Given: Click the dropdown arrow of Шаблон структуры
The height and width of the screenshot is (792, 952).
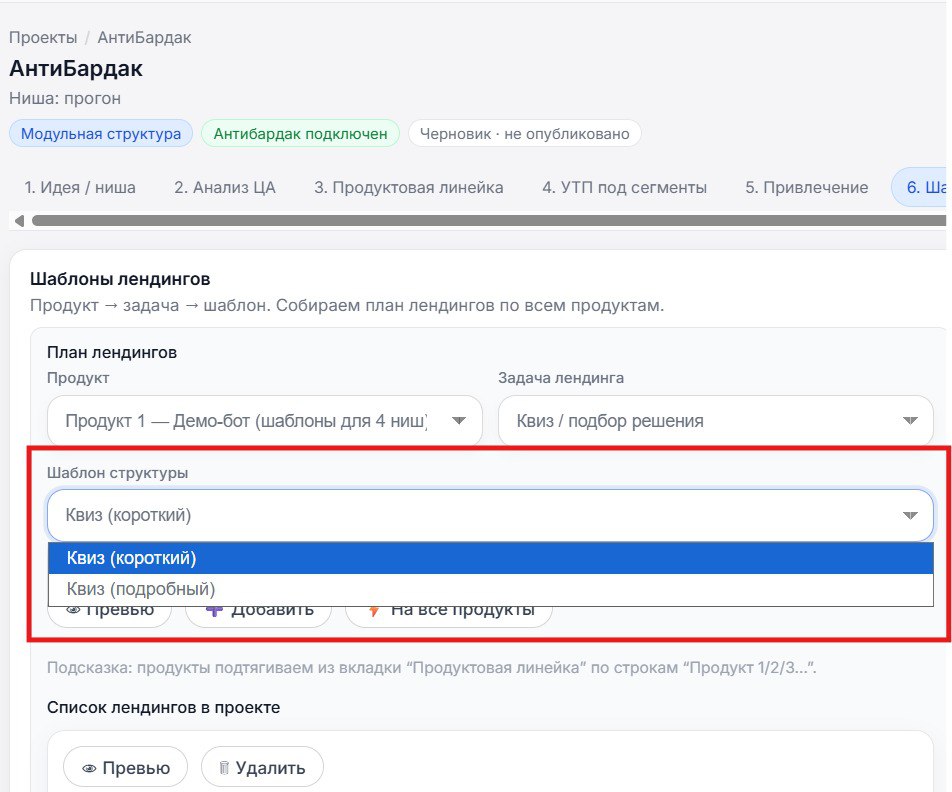Looking at the screenshot, I should click(x=909, y=516).
